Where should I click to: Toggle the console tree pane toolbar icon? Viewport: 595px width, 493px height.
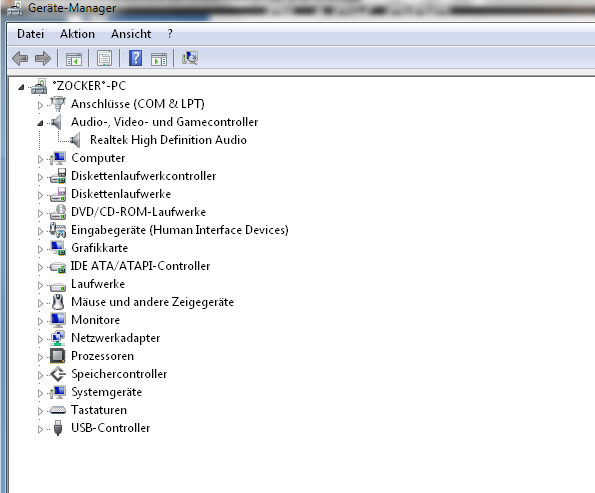pos(74,59)
